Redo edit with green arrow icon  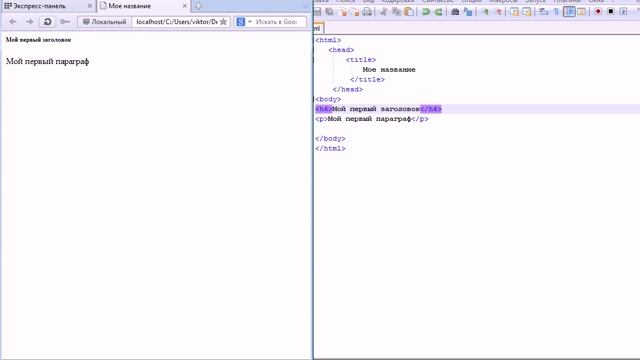pyautogui.click(x=438, y=12)
